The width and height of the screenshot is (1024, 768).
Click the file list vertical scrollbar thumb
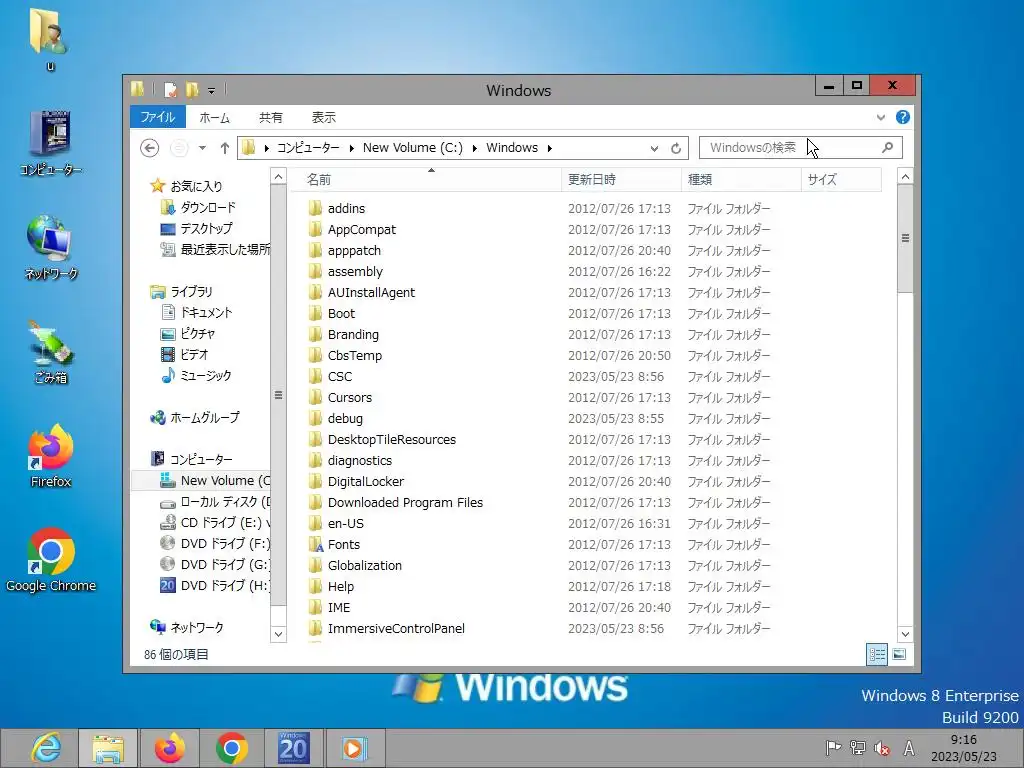[905, 238]
